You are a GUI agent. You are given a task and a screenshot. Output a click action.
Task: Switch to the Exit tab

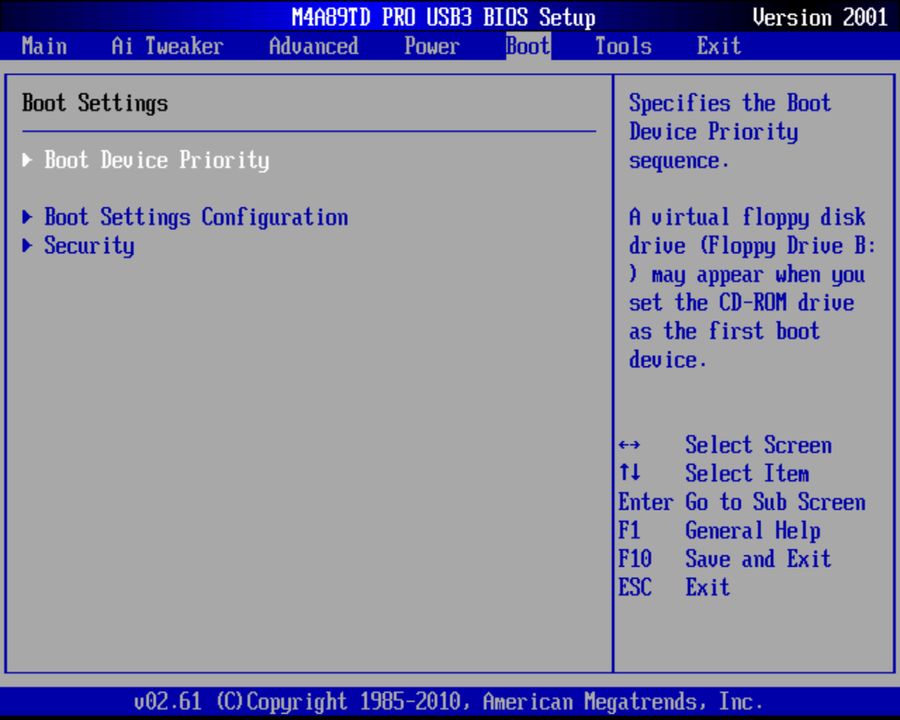pyautogui.click(x=718, y=46)
